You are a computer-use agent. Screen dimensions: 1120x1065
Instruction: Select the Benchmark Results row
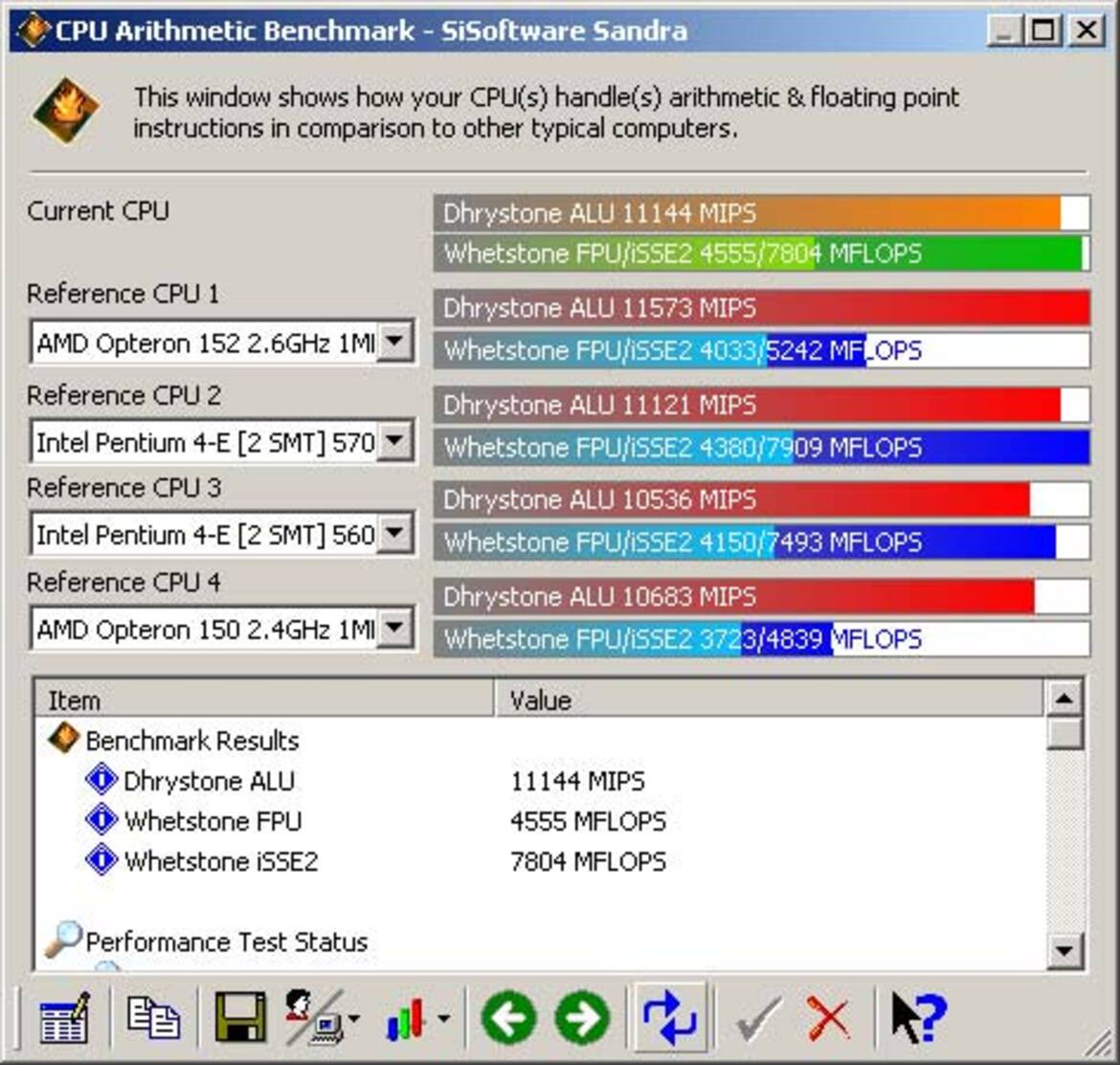coord(192,741)
